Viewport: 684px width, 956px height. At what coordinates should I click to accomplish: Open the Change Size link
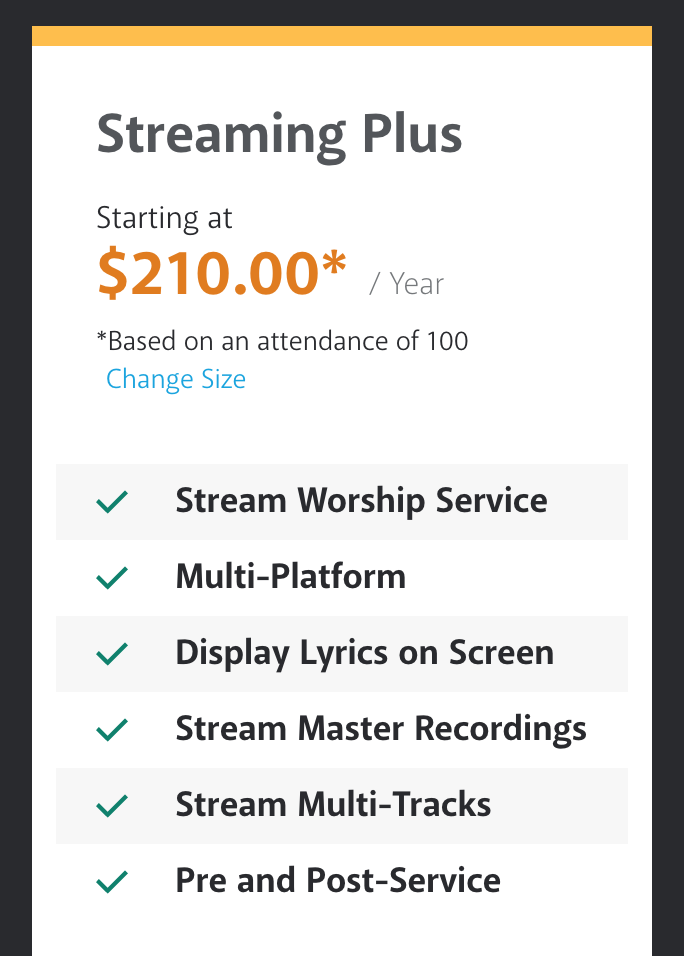click(x=176, y=379)
